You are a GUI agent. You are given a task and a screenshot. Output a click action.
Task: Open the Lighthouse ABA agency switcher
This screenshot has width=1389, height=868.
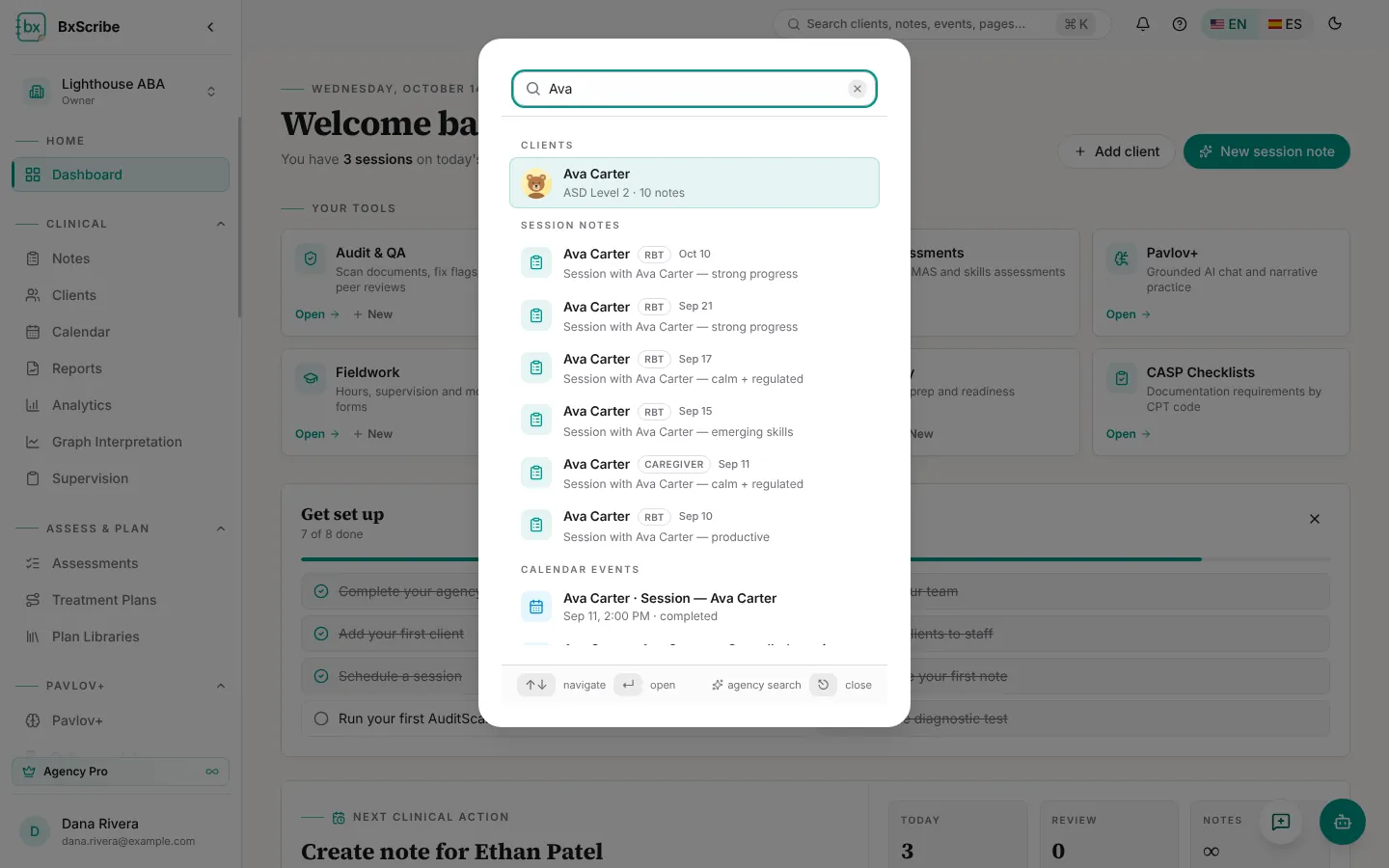pyautogui.click(x=121, y=92)
